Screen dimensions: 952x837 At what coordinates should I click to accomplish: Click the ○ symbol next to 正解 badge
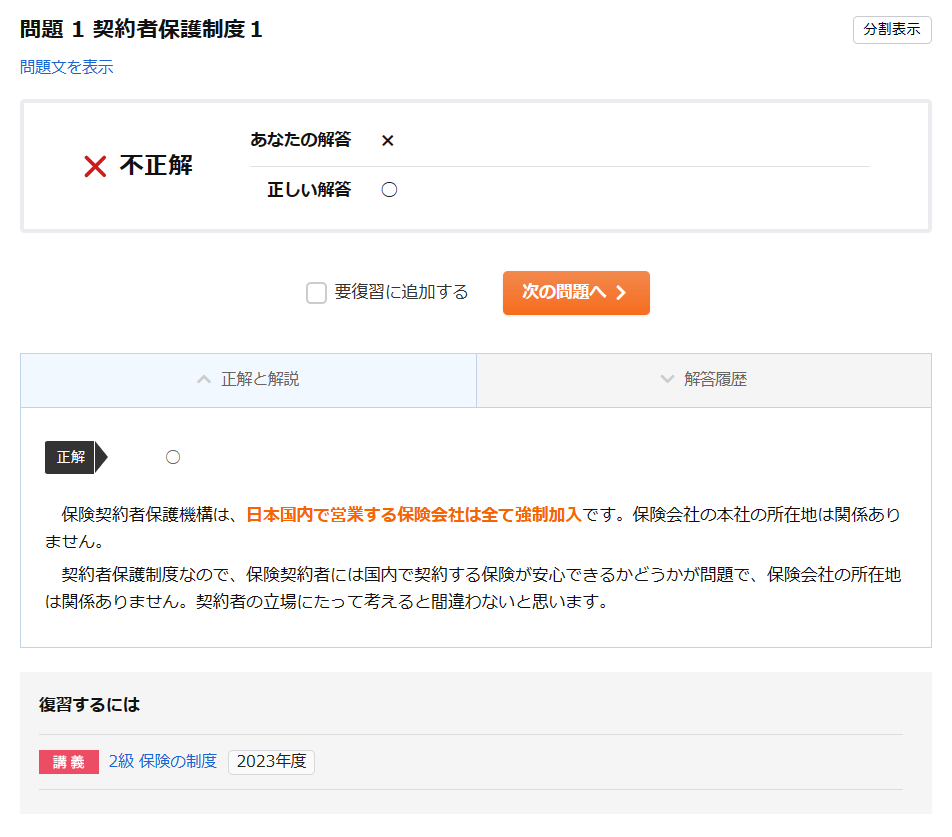(173, 457)
